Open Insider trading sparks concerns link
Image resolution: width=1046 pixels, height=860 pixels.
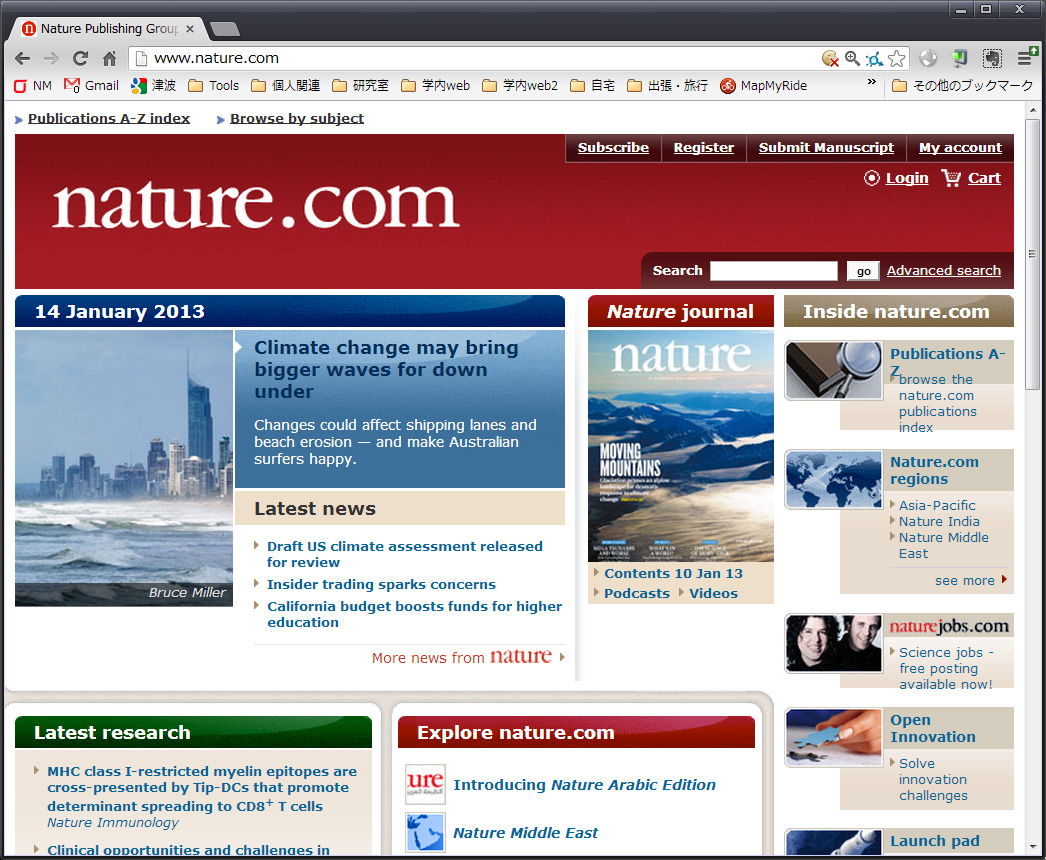[381, 584]
